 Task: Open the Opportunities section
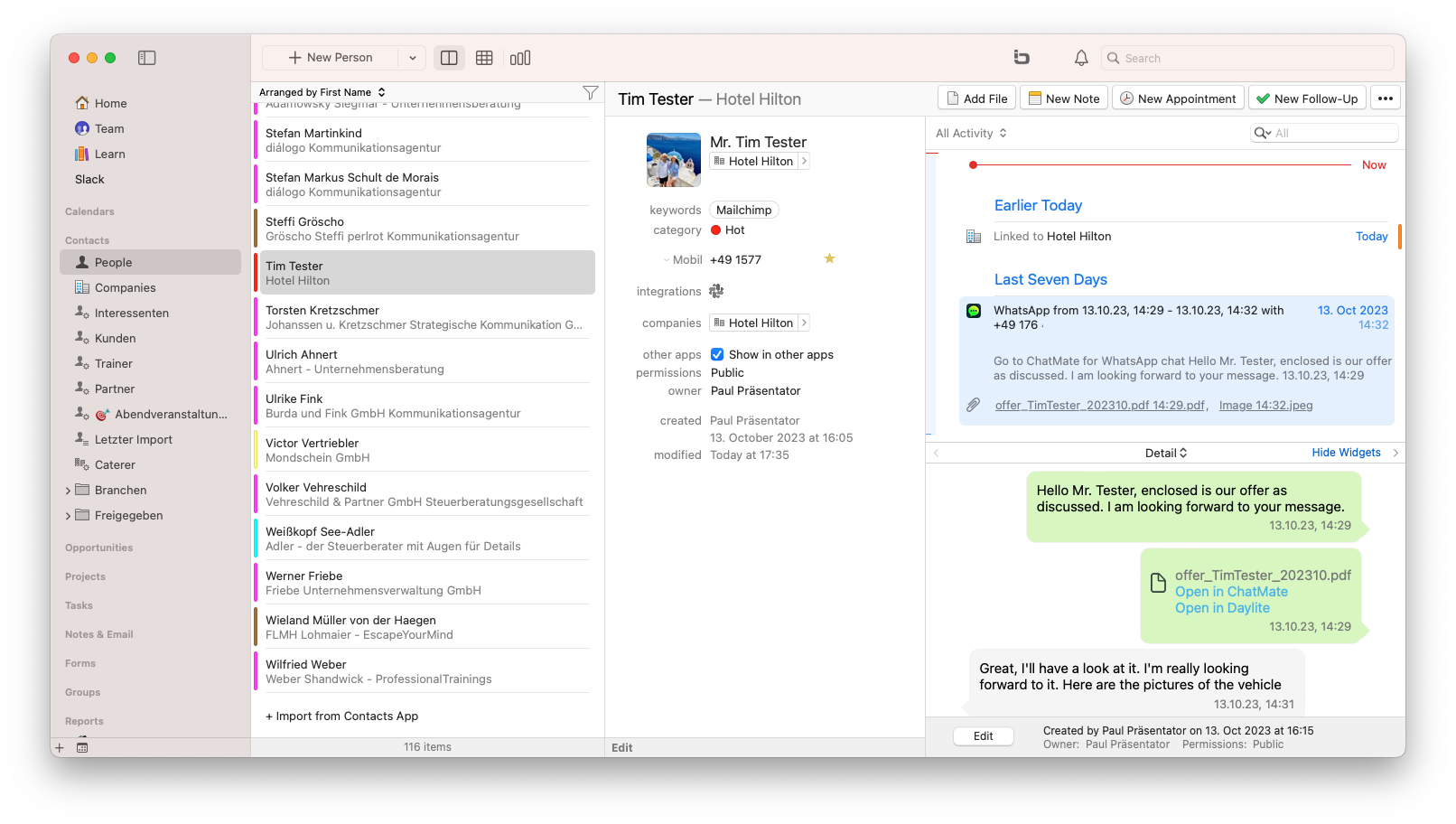pyautogui.click(x=98, y=548)
